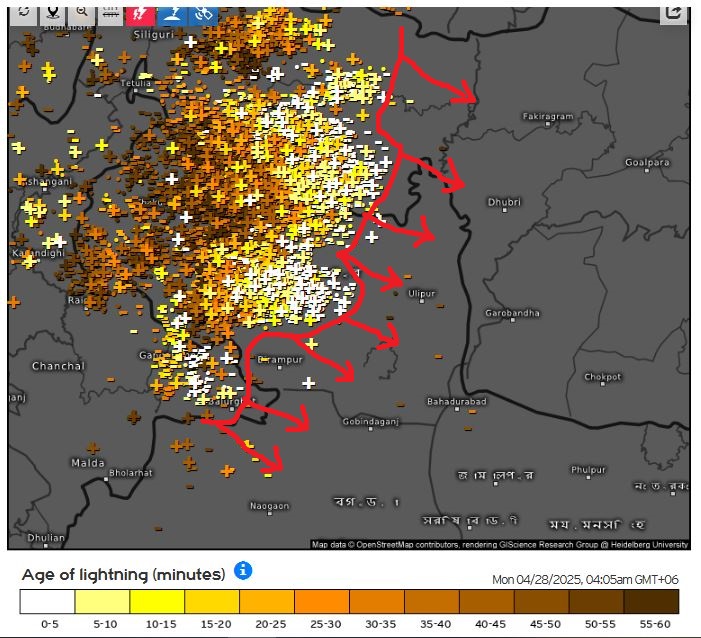Click the Gobindaganj place label

(370, 422)
